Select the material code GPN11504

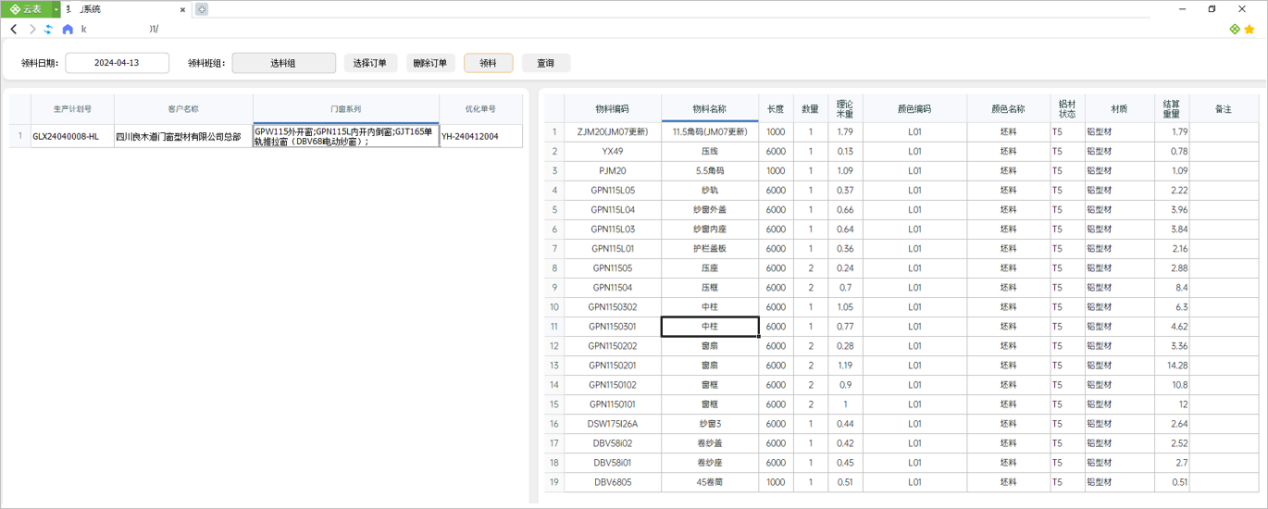612,287
